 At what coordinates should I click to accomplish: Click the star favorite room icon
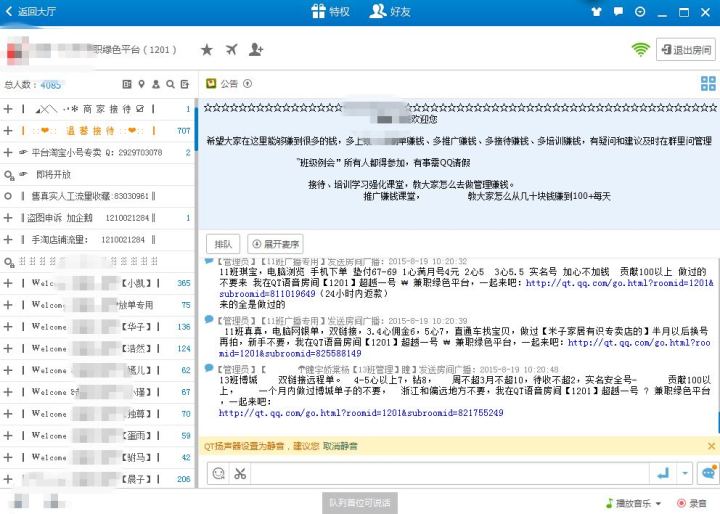(207, 49)
